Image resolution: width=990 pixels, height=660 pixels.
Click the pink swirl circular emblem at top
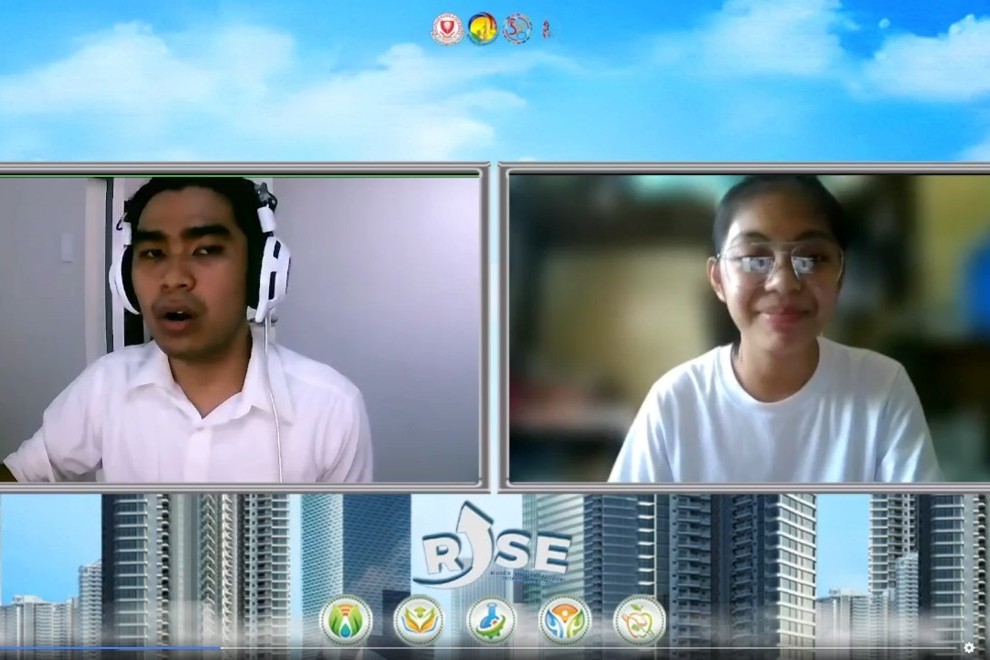tap(517, 28)
